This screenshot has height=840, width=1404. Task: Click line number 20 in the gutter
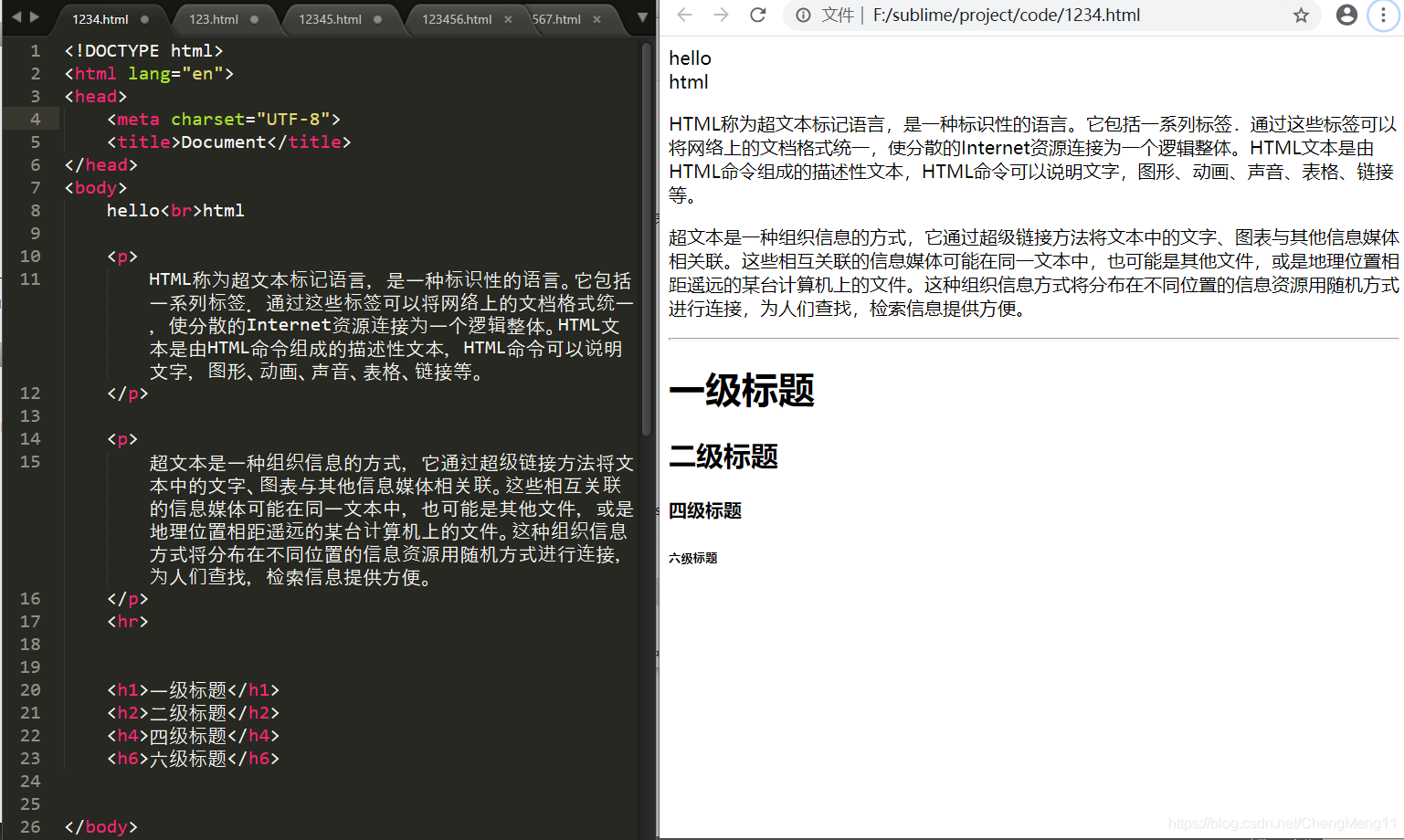click(30, 690)
